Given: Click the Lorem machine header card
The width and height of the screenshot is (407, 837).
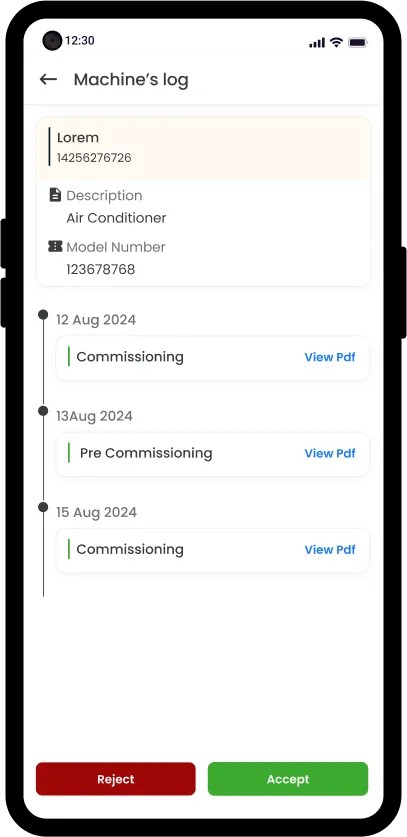Looking at the screenshot, I should point(203,148).
